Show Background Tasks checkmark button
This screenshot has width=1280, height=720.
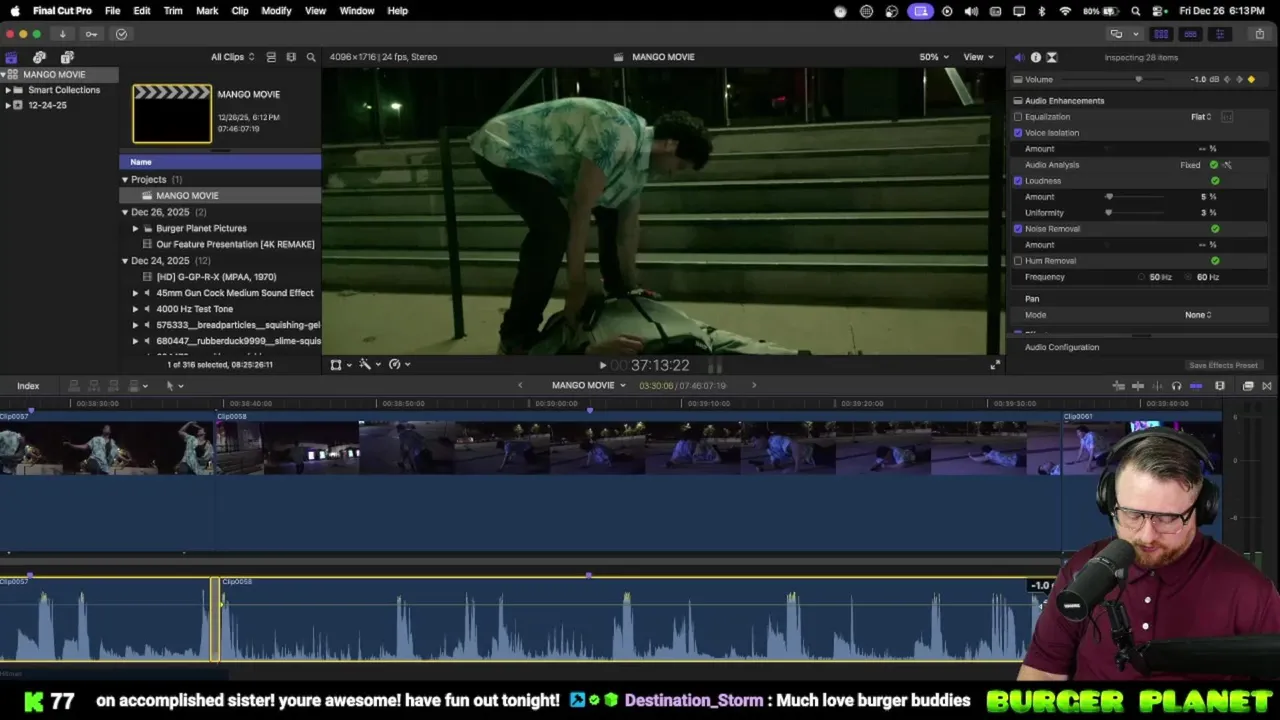[x=121, y=34]
